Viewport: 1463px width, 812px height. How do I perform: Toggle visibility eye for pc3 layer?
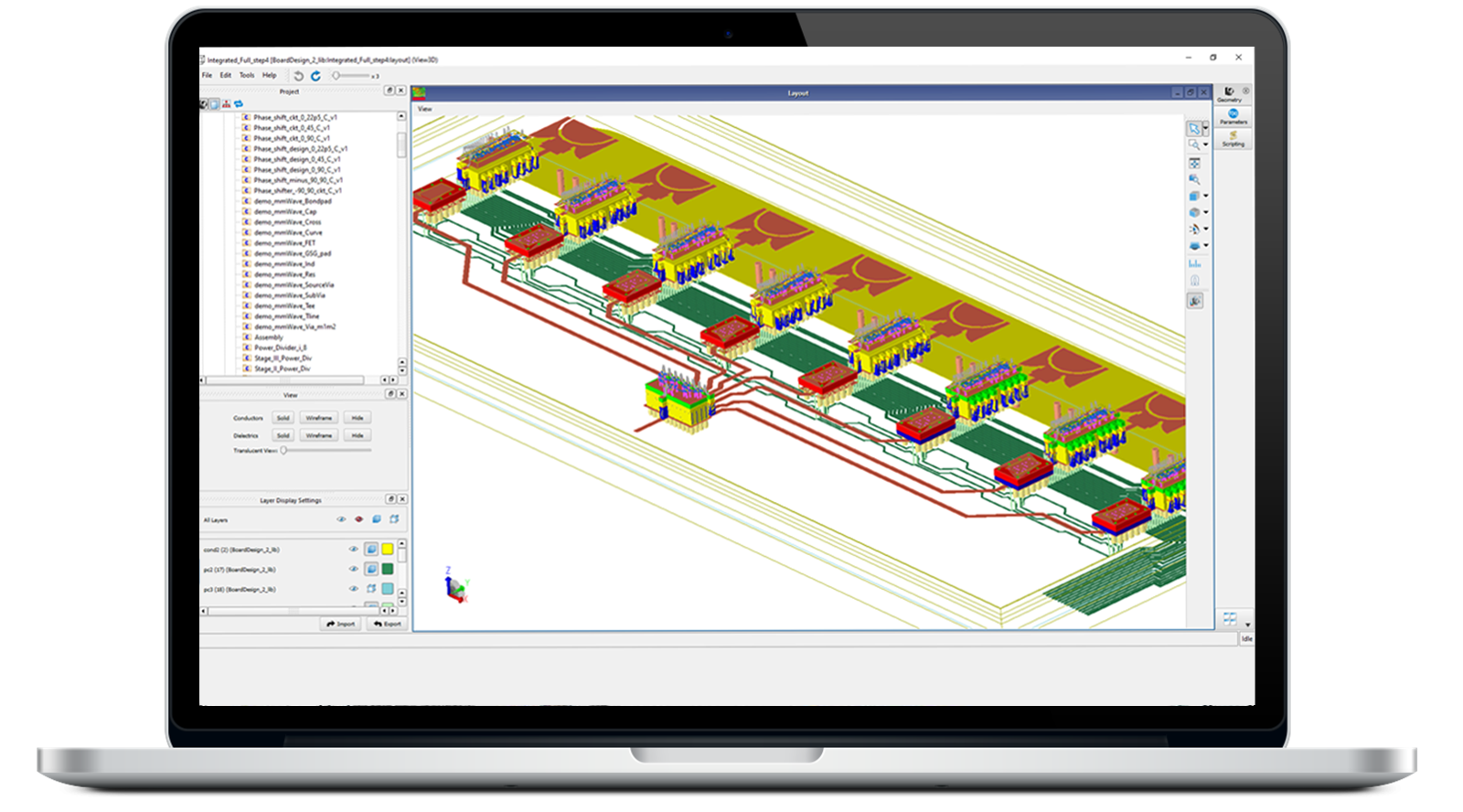353,589
